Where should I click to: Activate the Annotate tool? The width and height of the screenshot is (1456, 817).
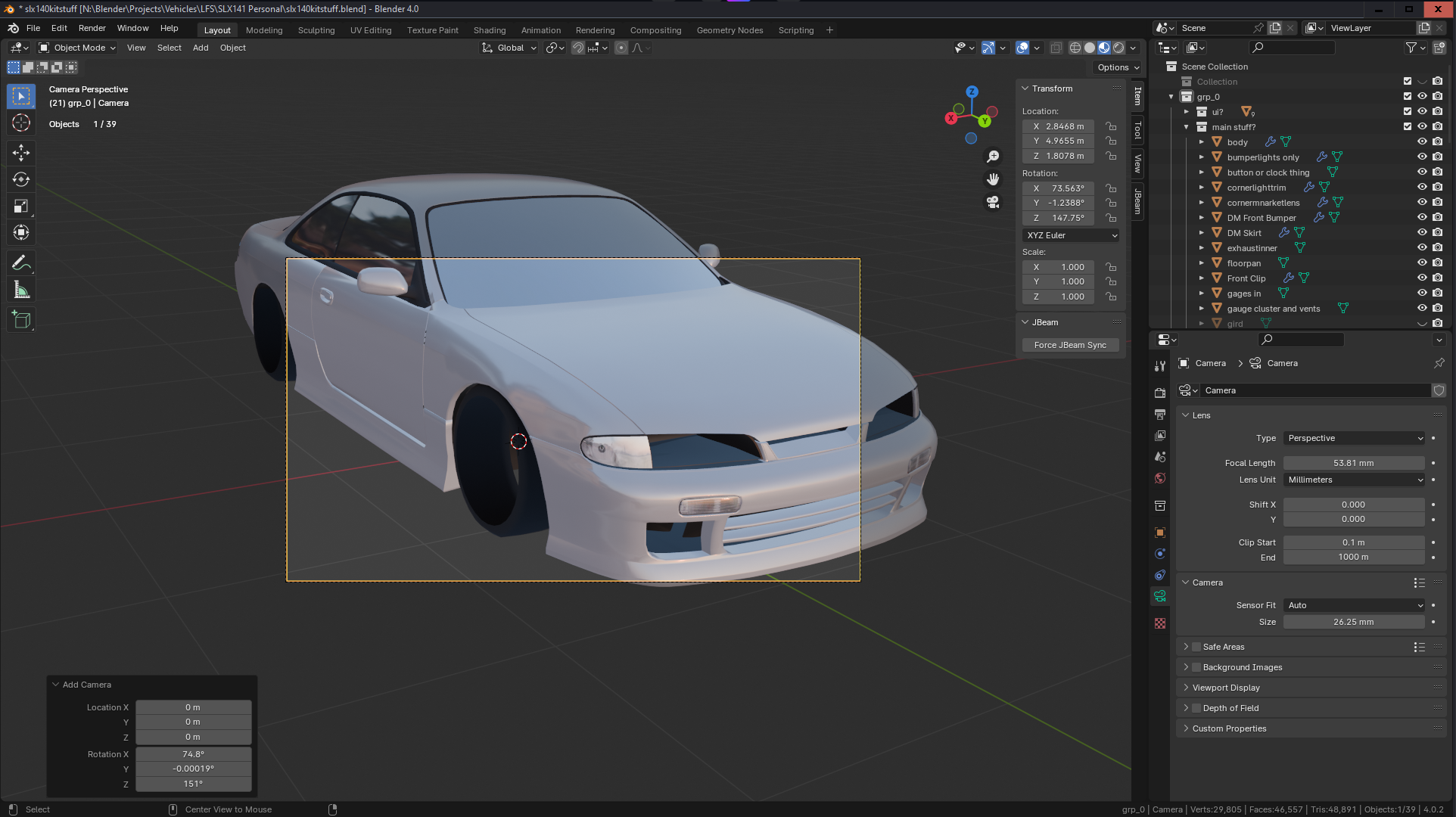pos(21,263)
